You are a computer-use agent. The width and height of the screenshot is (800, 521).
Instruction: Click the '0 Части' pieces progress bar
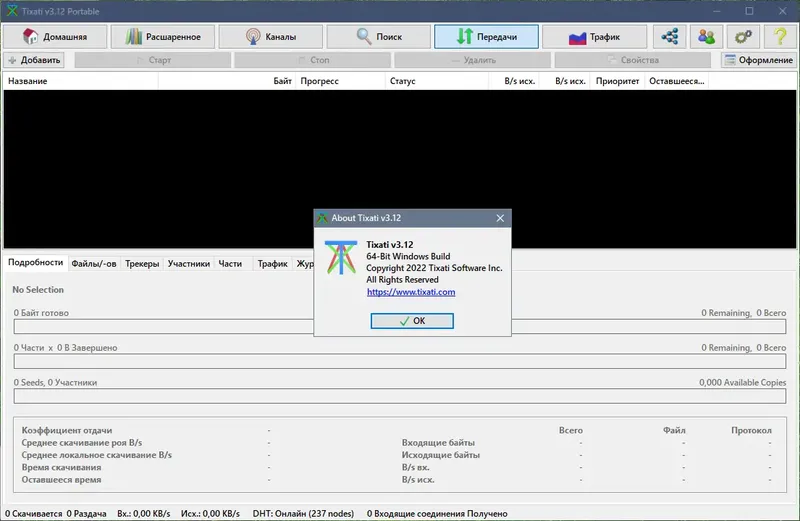[x=399, y=361]
